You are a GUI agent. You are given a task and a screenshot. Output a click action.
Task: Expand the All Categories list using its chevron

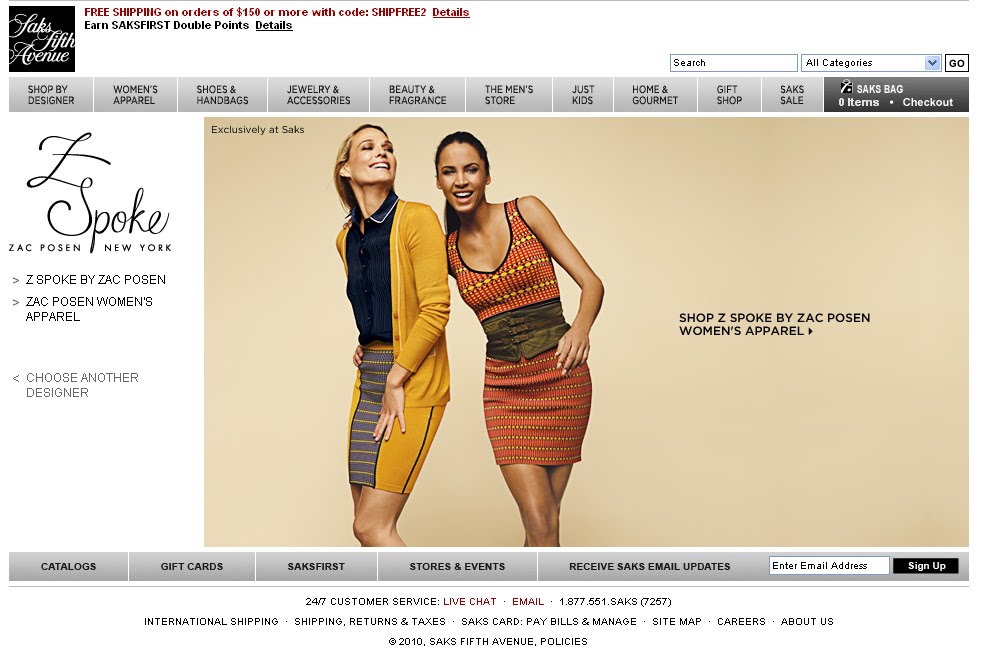(x=932, y=62)
